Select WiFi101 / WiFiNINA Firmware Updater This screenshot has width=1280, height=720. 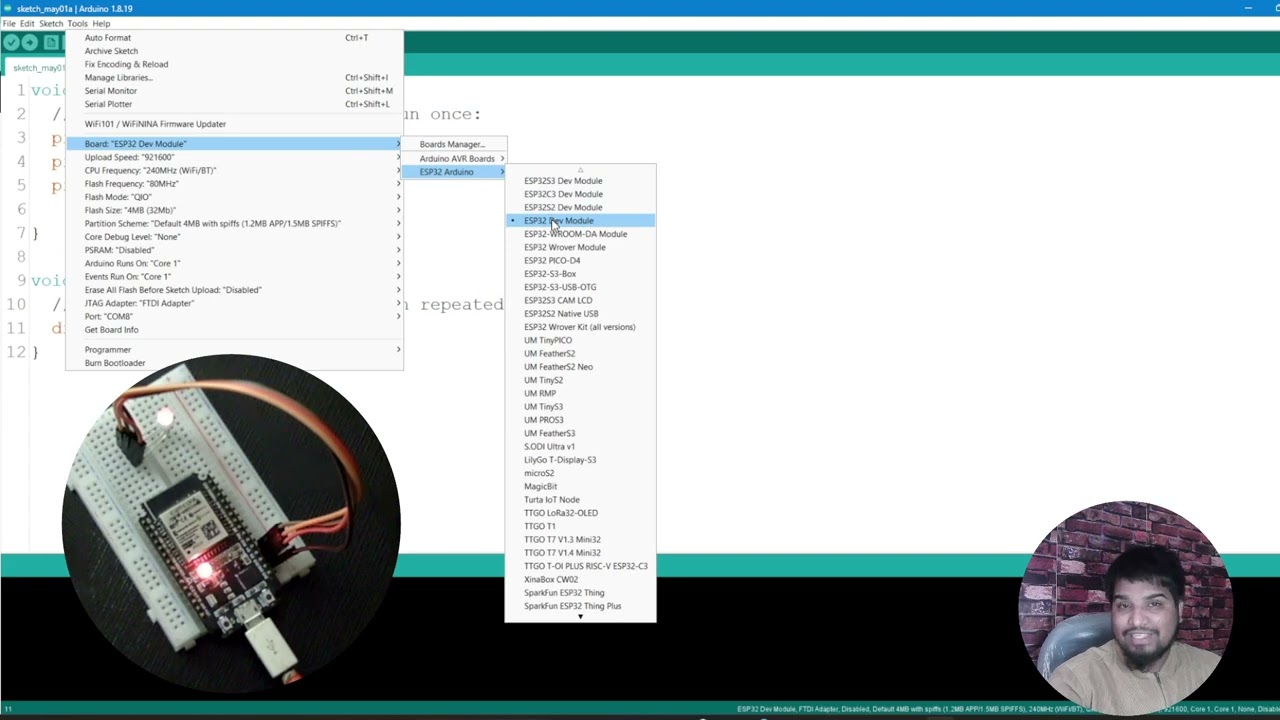(235, 124)
